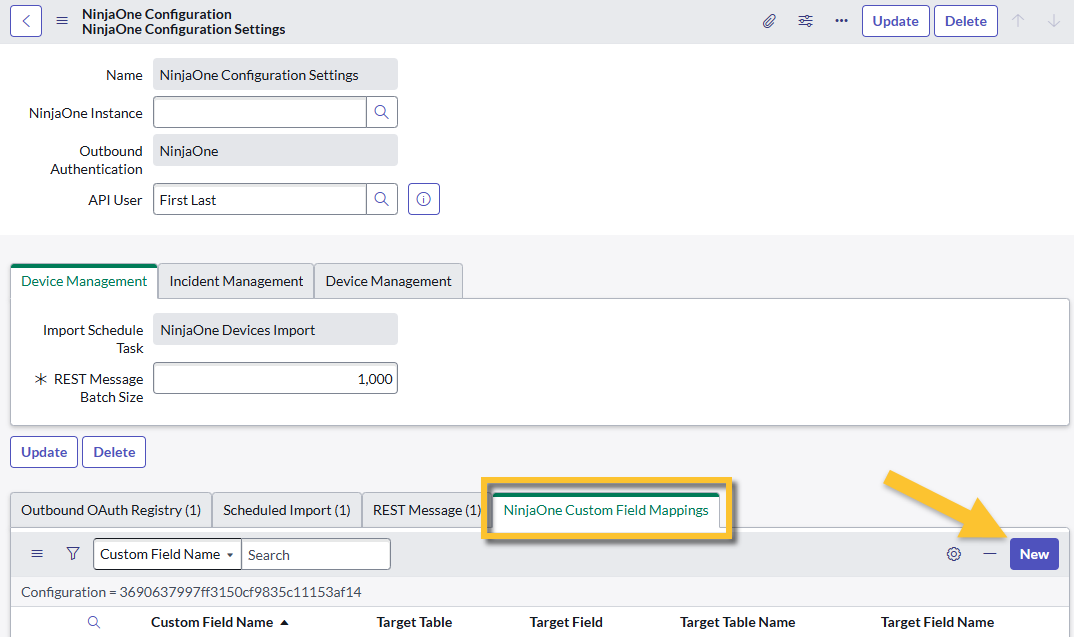Attach a file using the paperclip icon
The height and width of the screenshot is (637, 1074).
(x=769, y=20)
